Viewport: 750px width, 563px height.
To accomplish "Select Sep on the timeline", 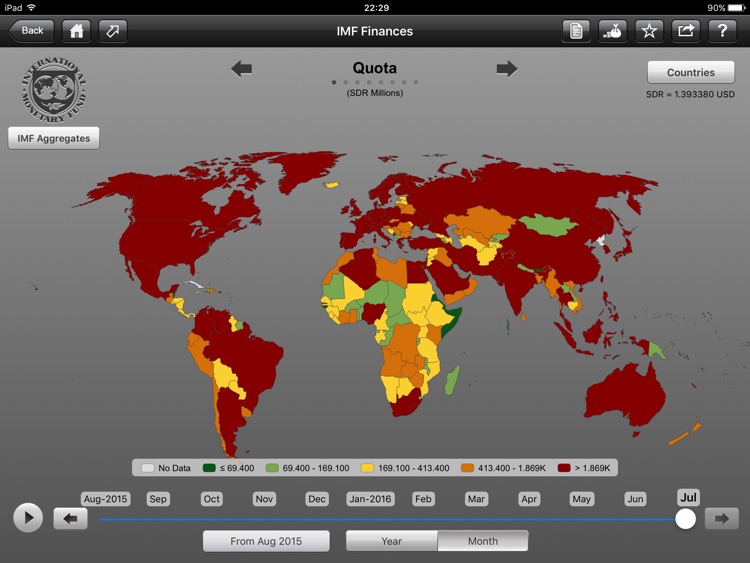I will 158,499.
